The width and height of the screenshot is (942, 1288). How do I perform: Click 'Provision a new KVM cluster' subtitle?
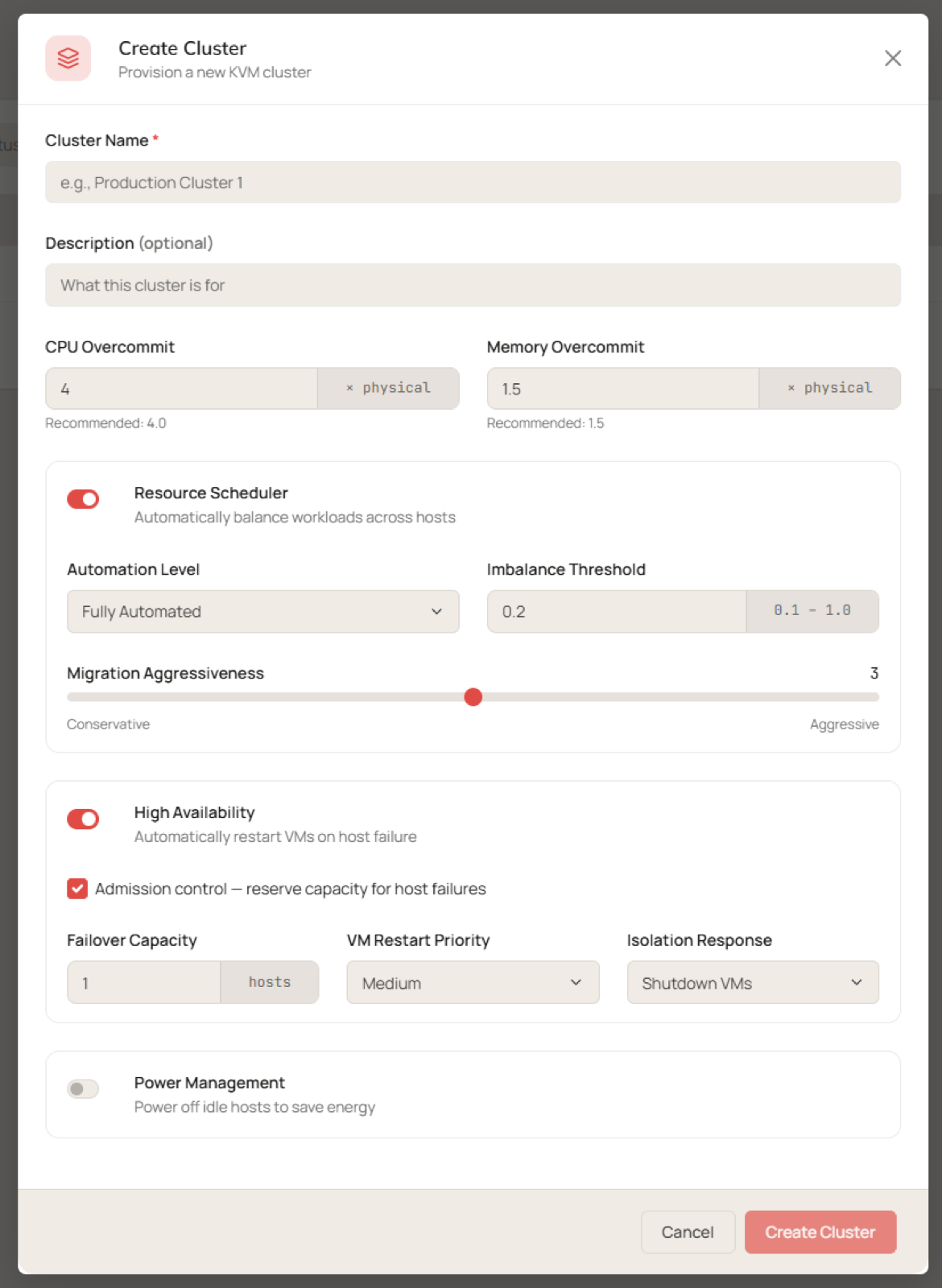[x=214, y=72]
